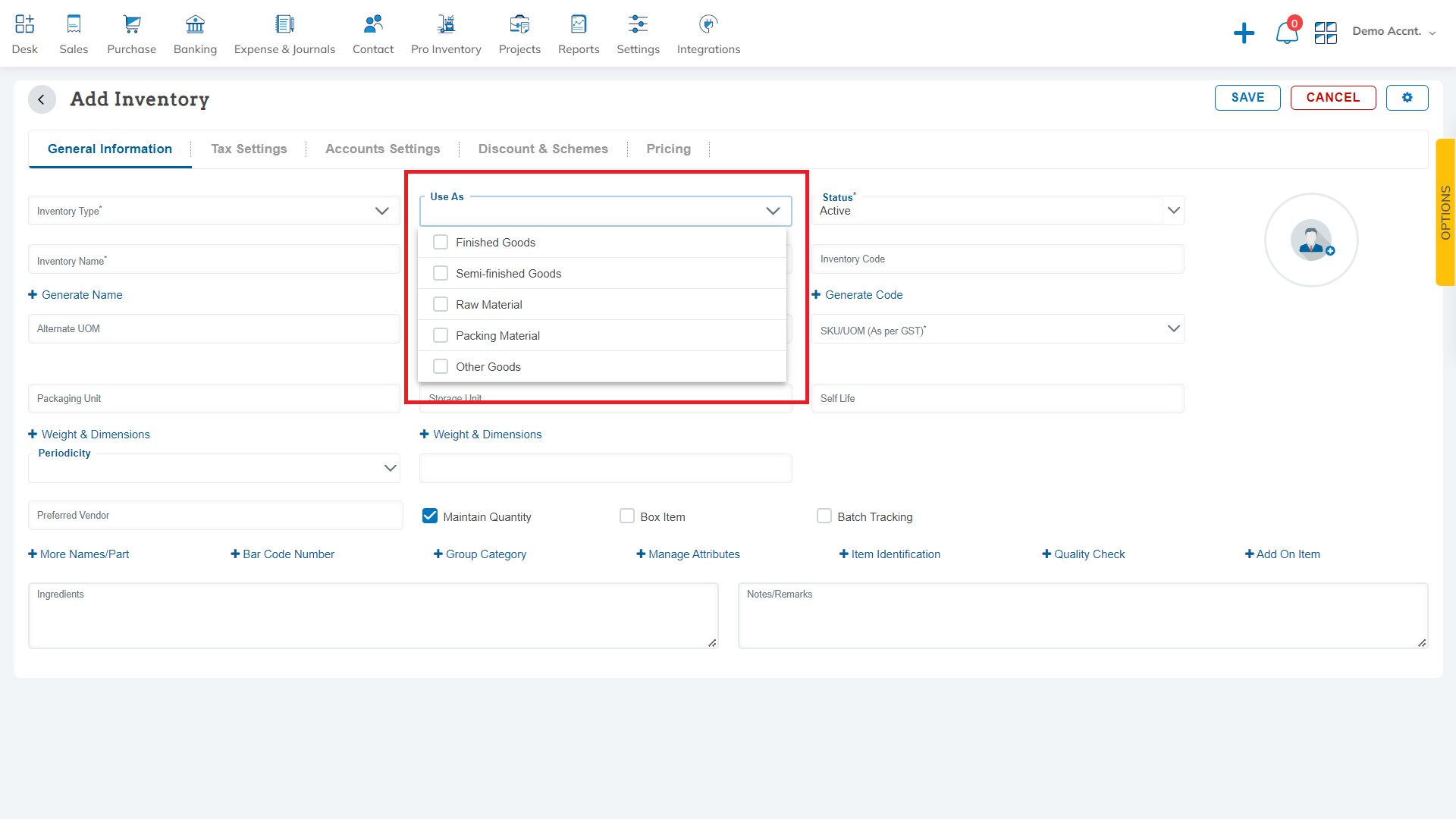1456x819 pixels.
Task: Click the Save button
Action: pos(1247,97)
